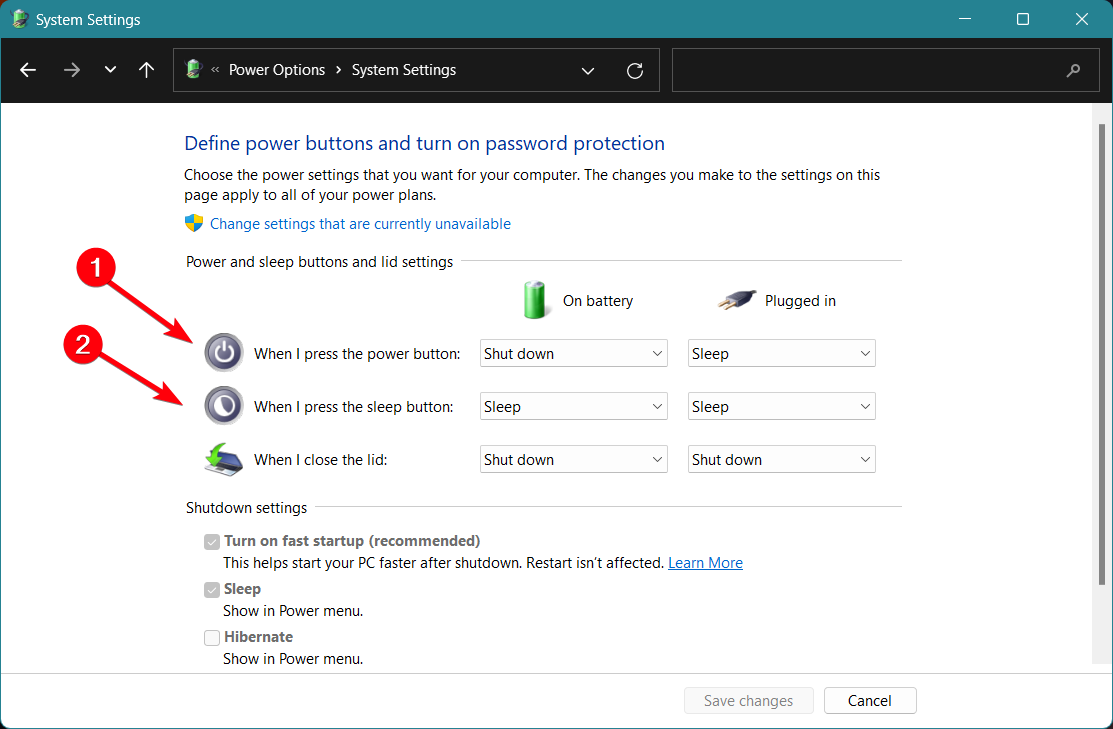
Task: Click the sleep button moon icon
Action: point(224,406)
